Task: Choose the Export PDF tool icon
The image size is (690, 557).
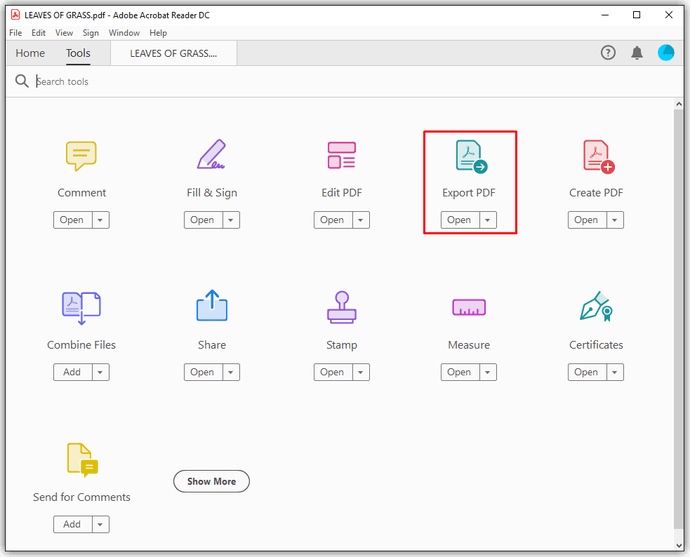Action: pos(471,156)
